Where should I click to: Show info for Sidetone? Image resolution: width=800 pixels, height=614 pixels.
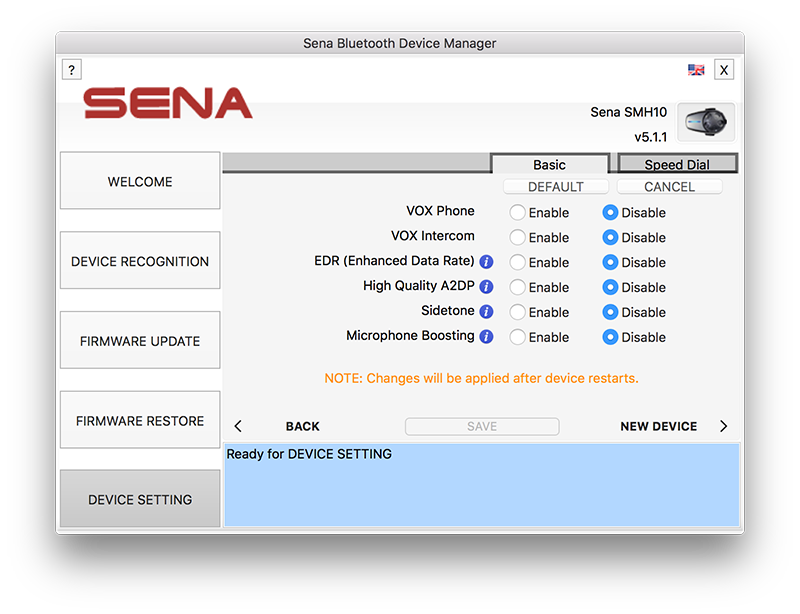click(x=487, y=311)
